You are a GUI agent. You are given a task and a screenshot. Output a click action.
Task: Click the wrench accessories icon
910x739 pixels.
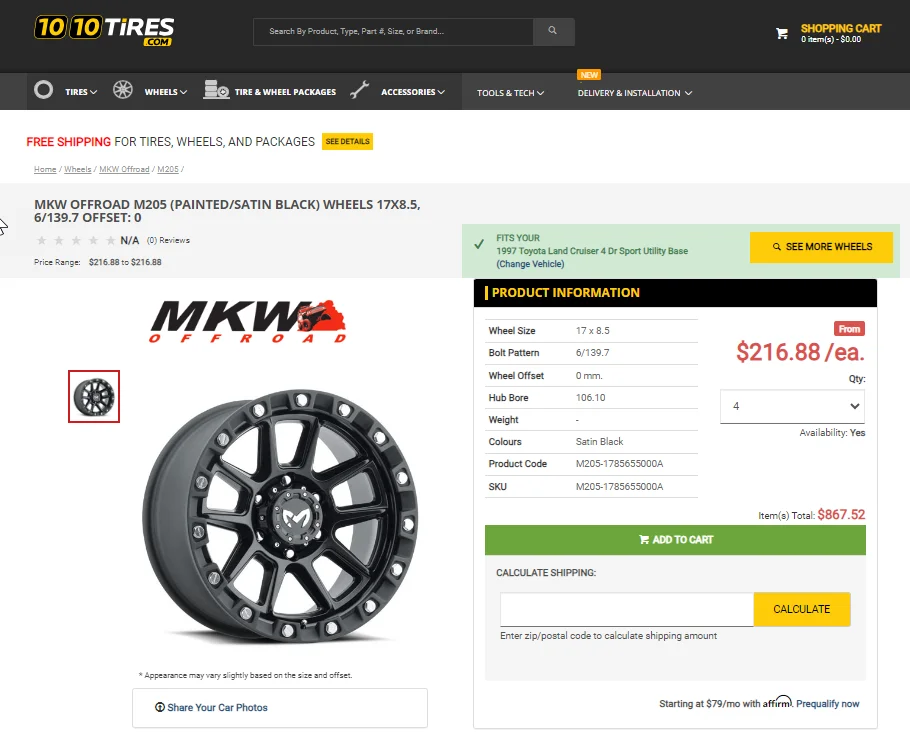[360, 90]
